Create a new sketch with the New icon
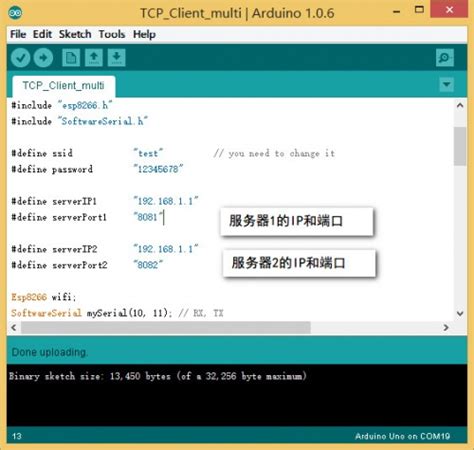The width and height of the screenshot is (474, 450). pos(71,58)
